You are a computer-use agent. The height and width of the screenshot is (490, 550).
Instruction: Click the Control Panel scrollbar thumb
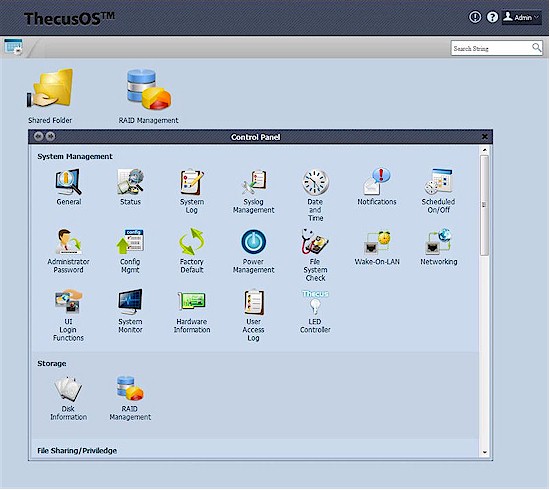[484, 205]
